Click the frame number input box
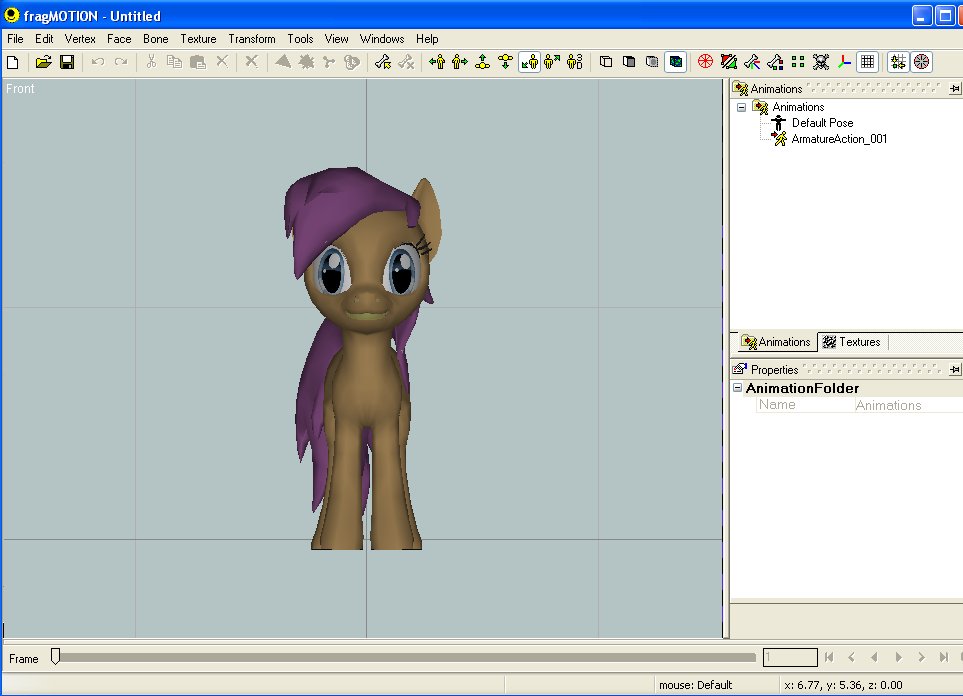The image size is (963, 696). pos(790,657)
